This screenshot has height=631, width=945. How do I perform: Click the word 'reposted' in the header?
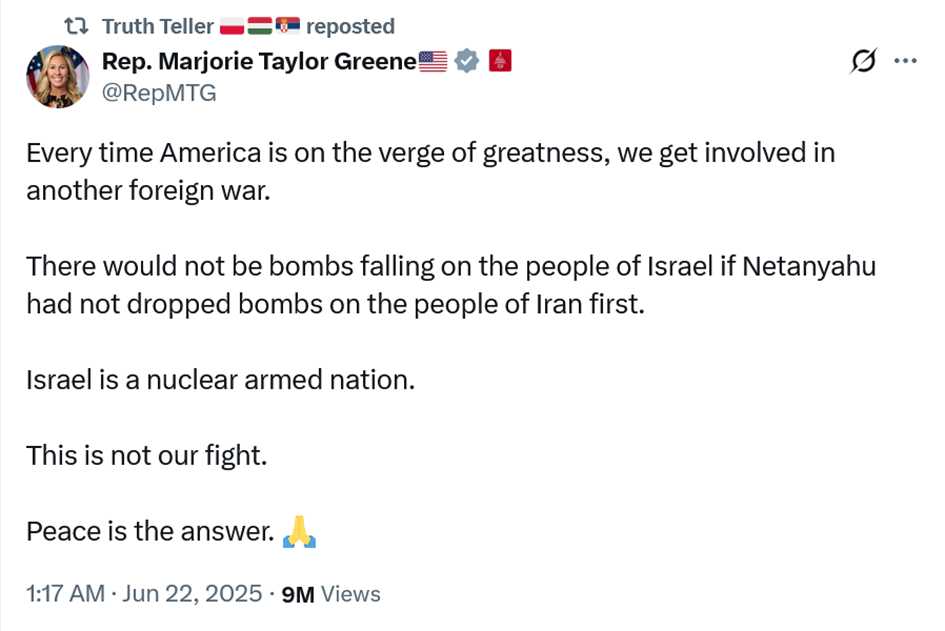pos(350,27)
